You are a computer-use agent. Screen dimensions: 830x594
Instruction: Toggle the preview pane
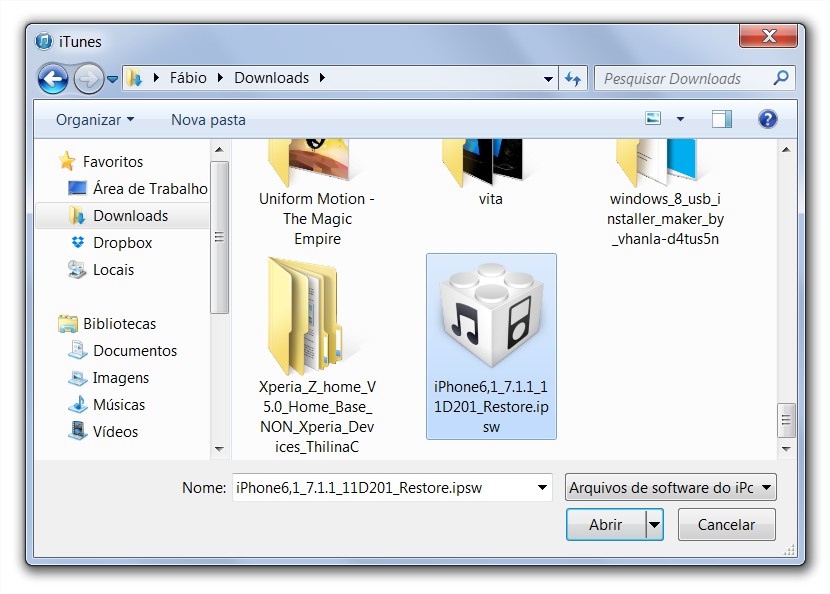coord(721,119)
